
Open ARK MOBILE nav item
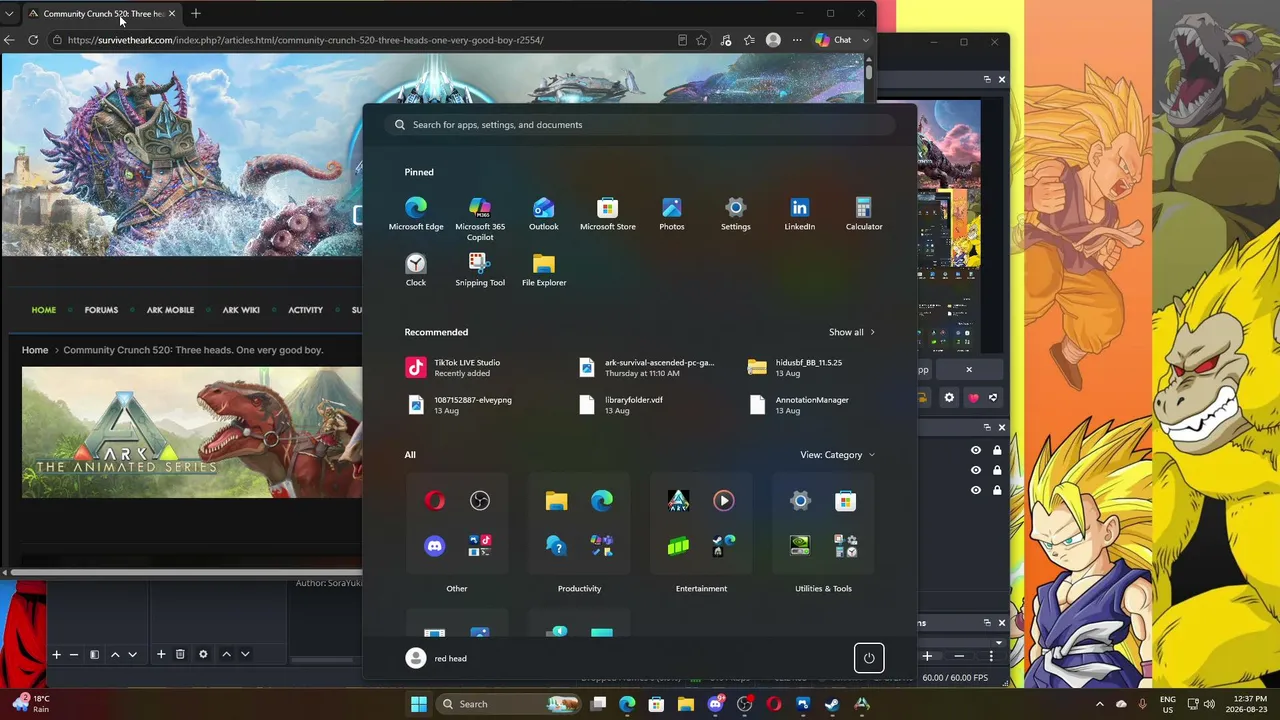[x=171, y=310]
